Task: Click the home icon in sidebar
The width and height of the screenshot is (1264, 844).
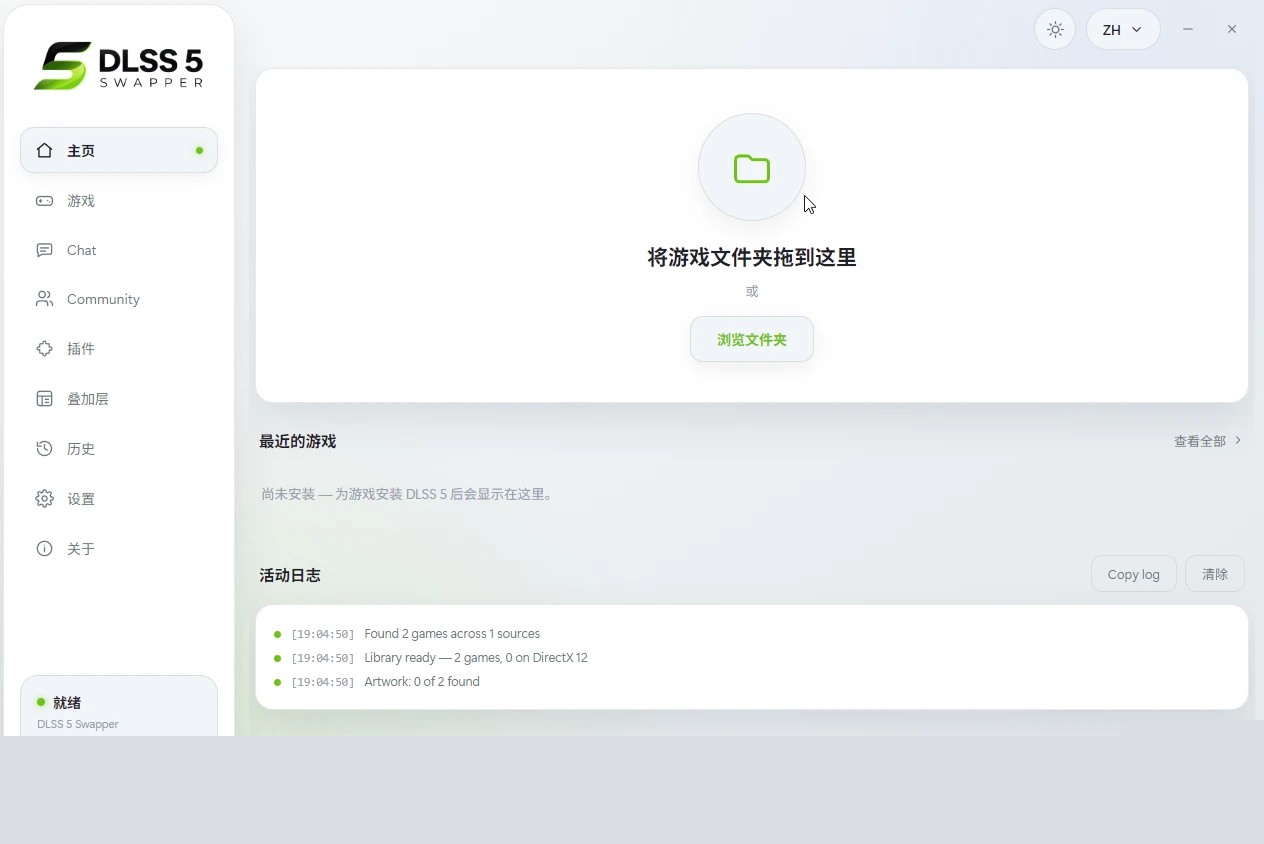Action: pyautogui.click(x=44, y=150)
